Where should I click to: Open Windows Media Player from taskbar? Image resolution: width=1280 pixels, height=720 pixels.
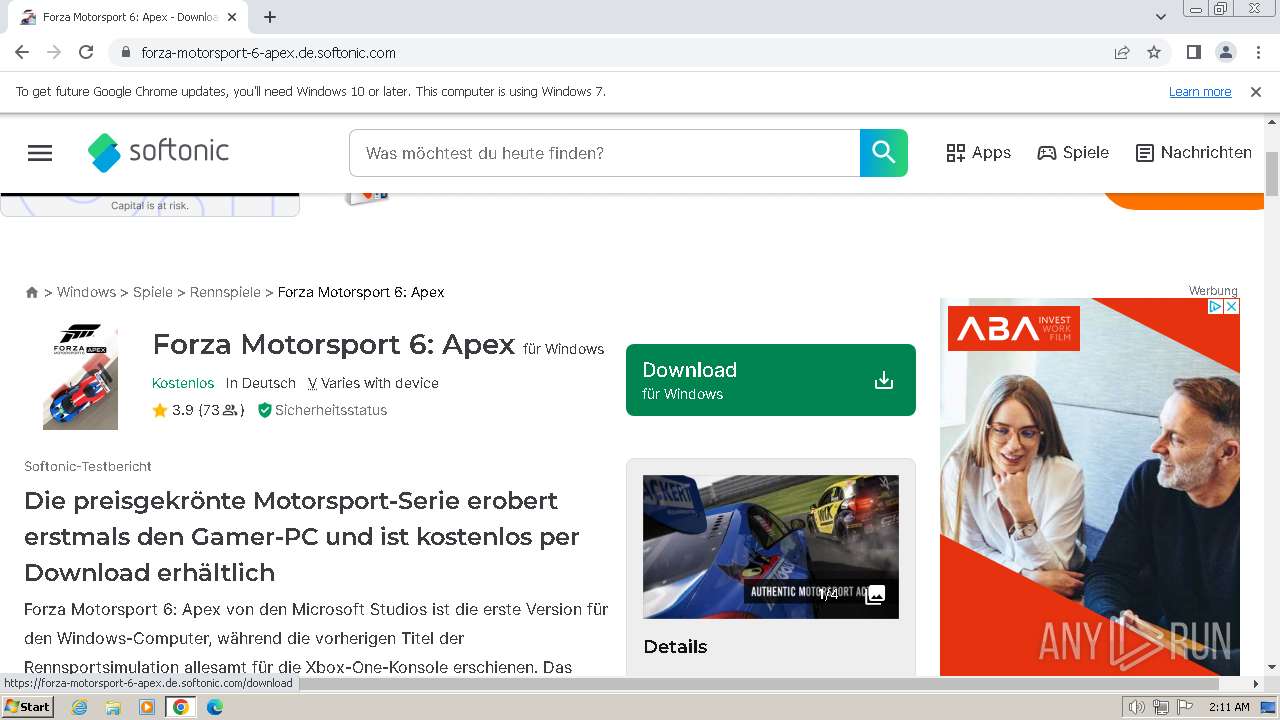click(x=147, y=707)
